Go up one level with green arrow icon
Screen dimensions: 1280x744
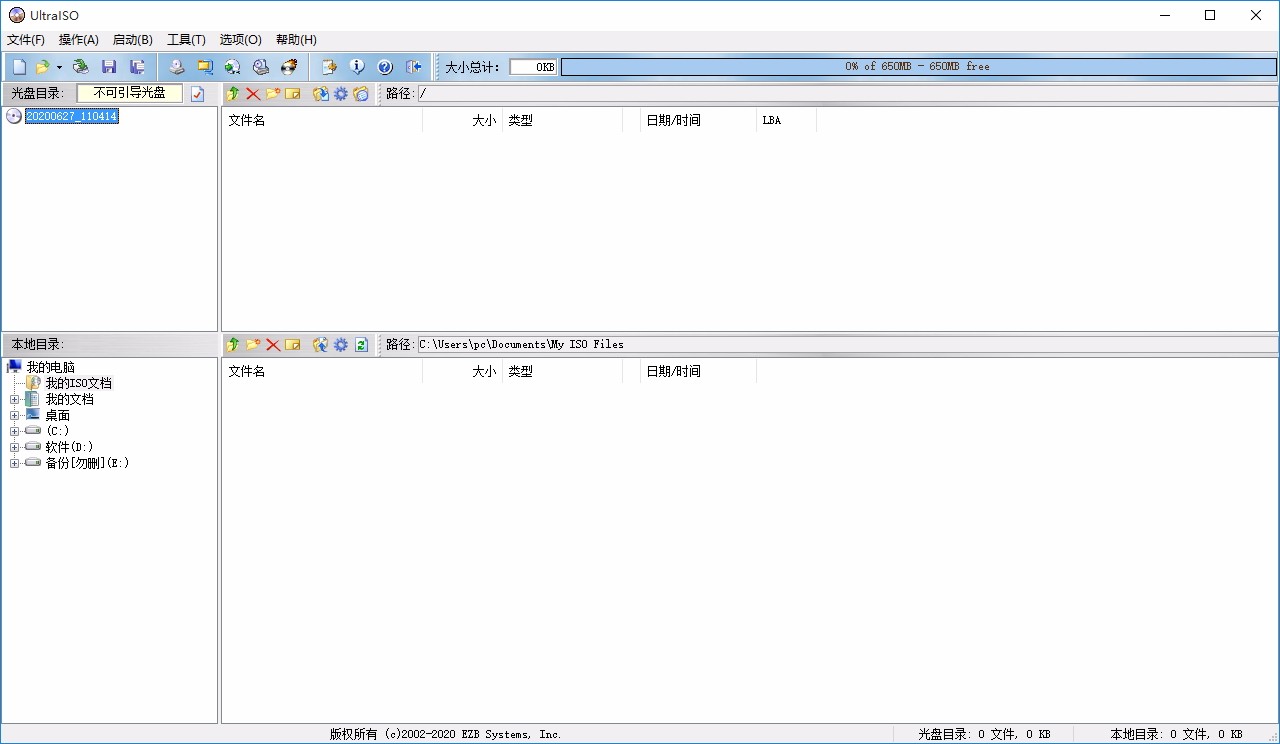233,93
